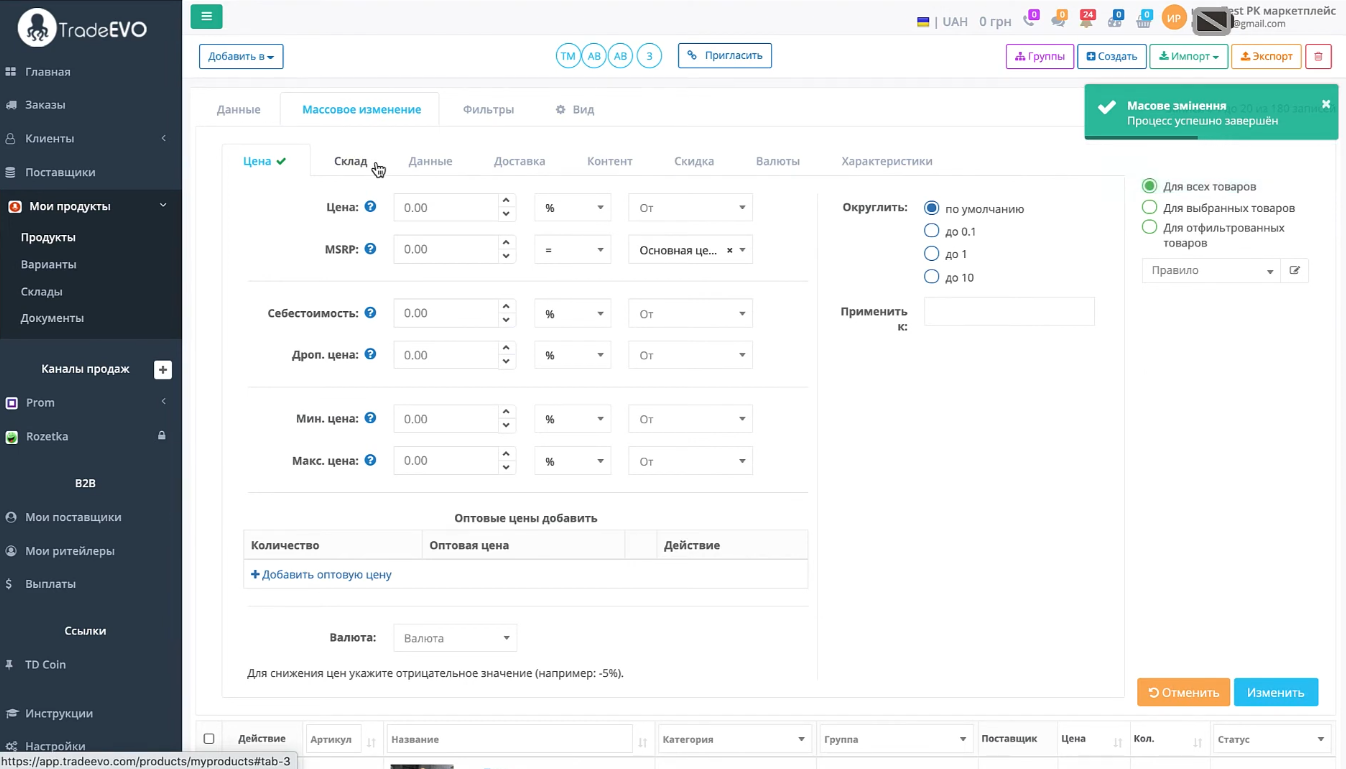The image size is (1346, 769).
Task: Click the help icon next to Цена
Action: pos(370,207)
